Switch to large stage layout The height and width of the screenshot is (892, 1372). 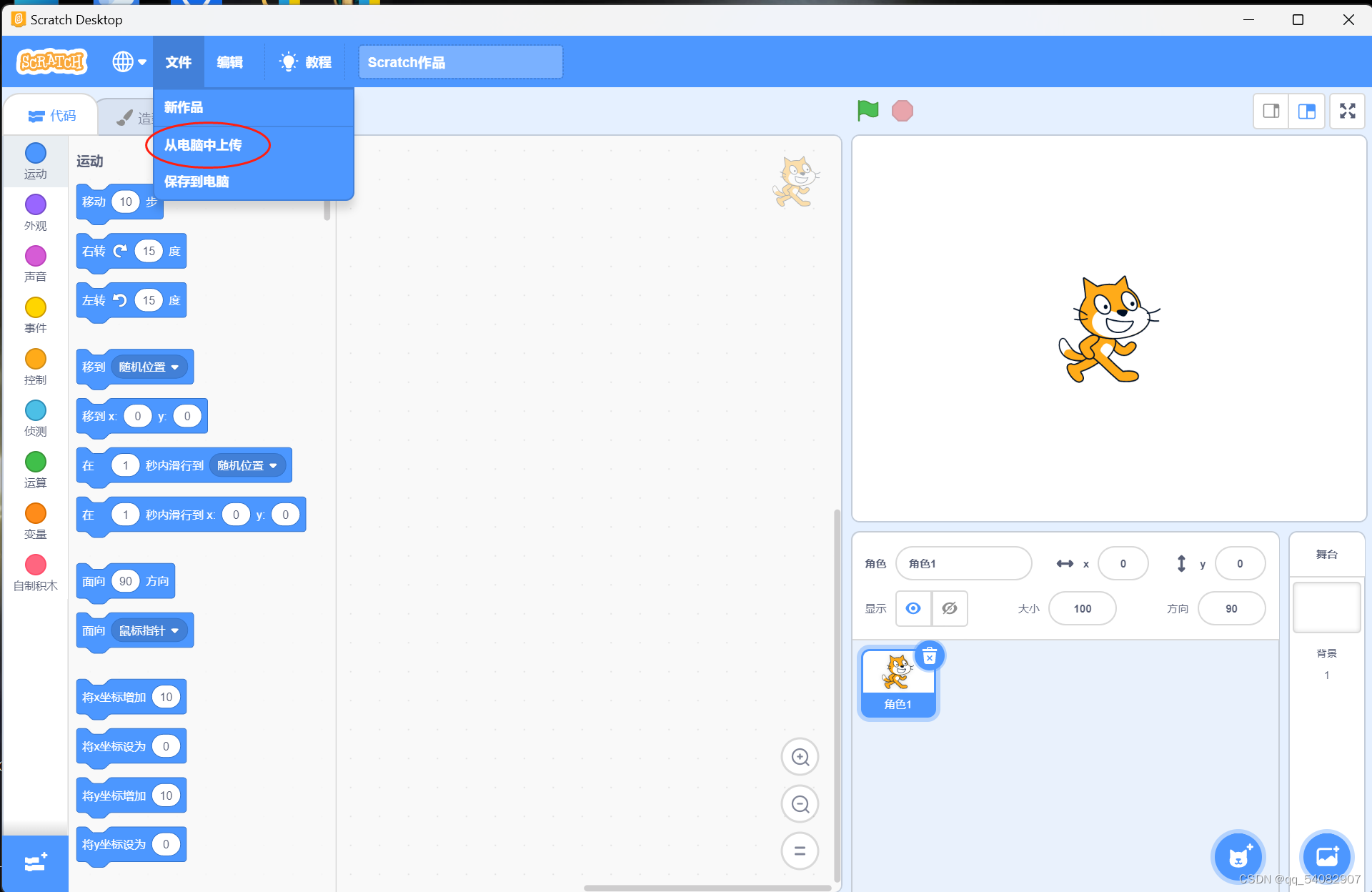[x=1307, y=111]
